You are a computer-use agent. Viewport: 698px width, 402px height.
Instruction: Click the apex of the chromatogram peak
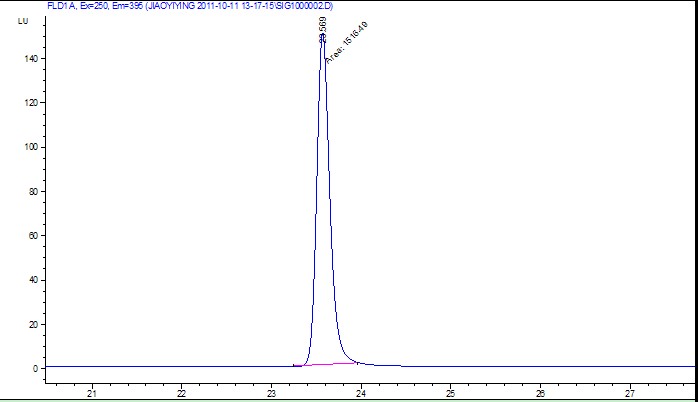pos(323,37)
